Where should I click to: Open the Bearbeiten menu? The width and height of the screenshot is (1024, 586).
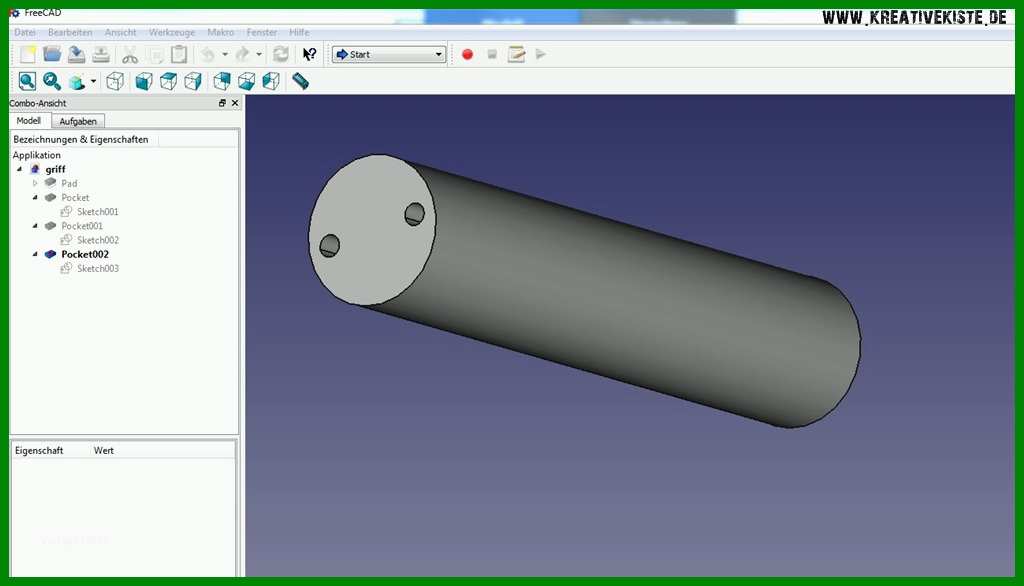coord(70,32)
